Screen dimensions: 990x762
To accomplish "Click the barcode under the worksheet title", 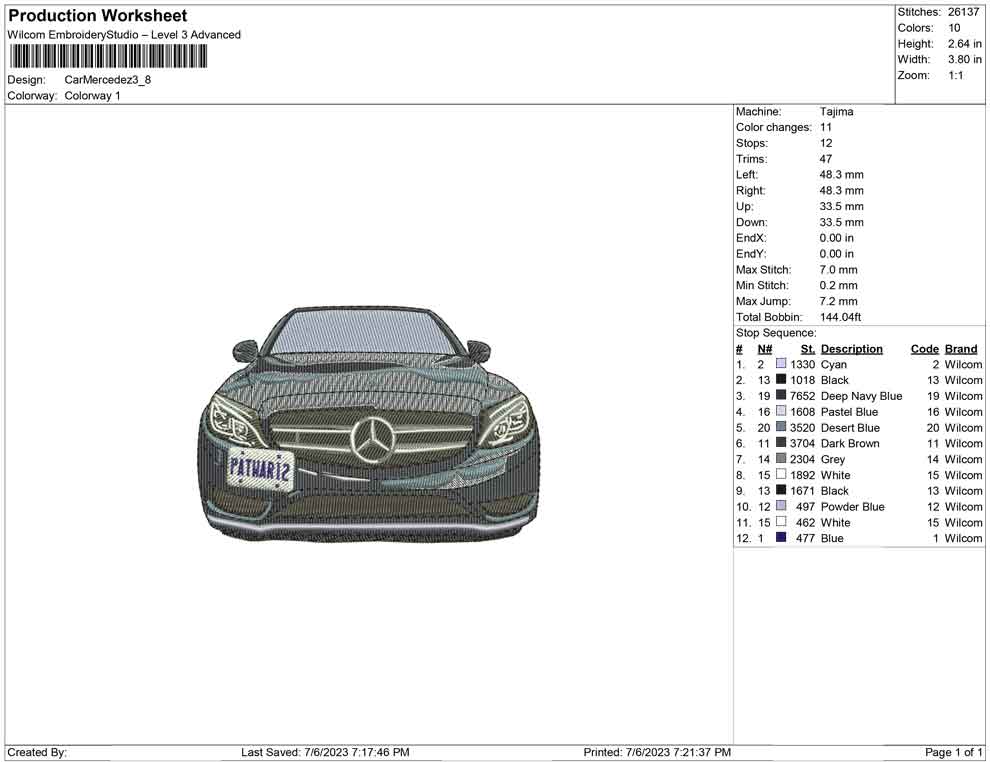I will click(x=108, y=56).
